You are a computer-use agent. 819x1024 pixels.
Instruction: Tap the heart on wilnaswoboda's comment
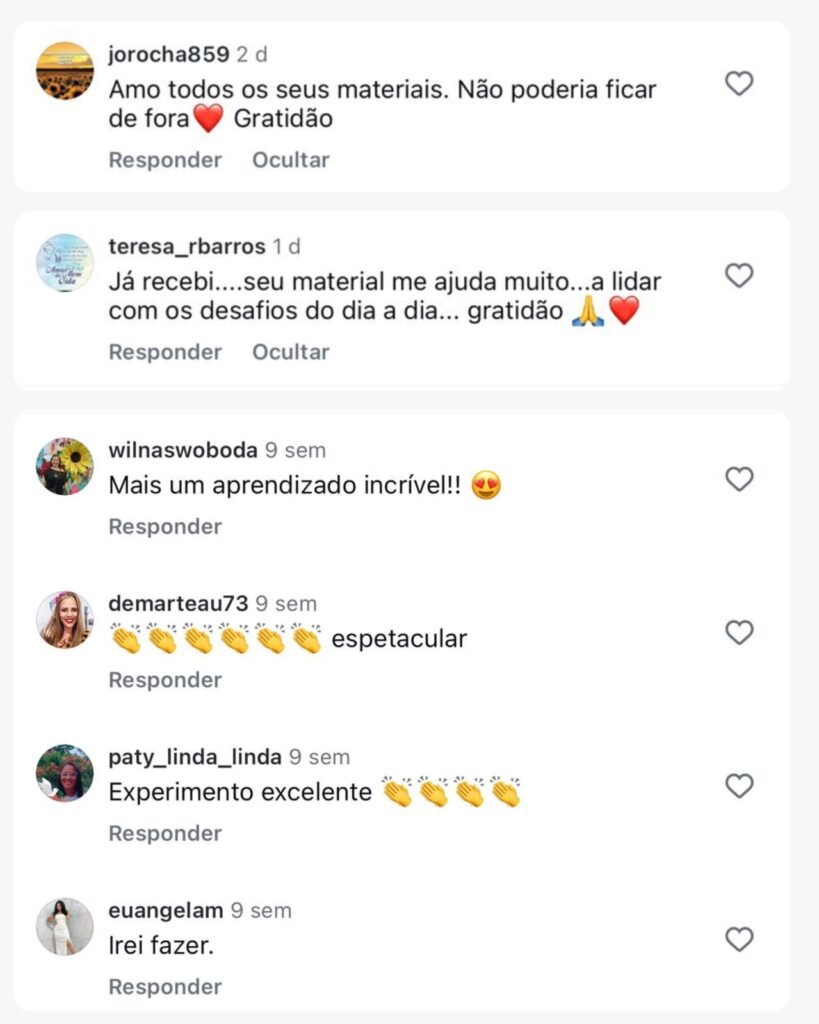(739, 480)
